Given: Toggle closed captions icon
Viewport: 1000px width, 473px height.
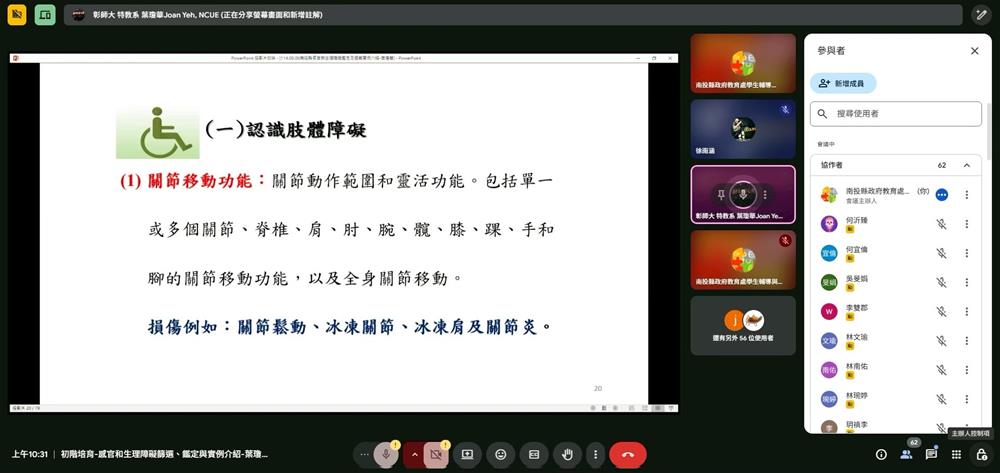Looking at the screenshot, I should click(535, 454).
